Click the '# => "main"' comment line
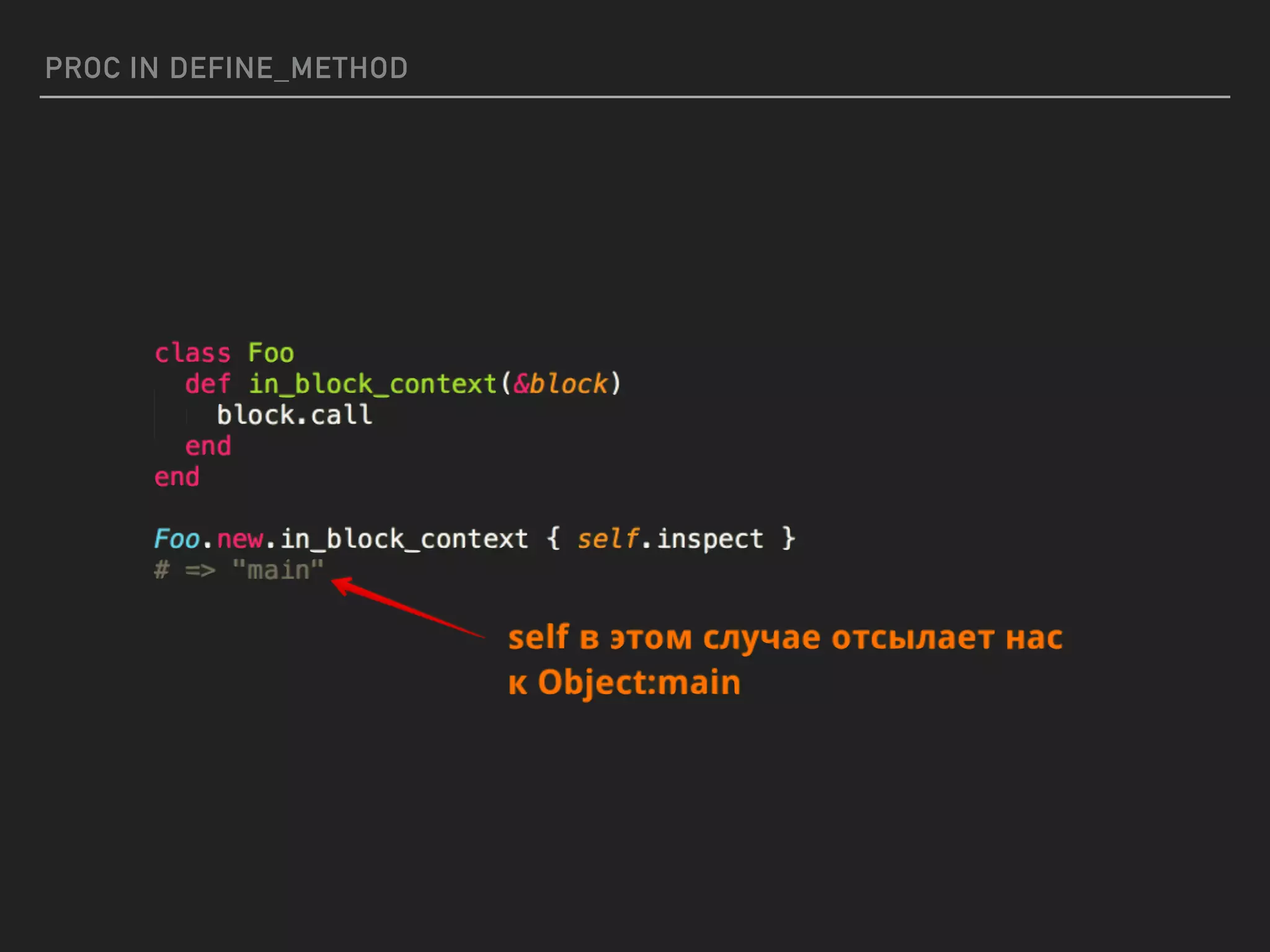Screen dimensions: 1270x952 [239, 570]
